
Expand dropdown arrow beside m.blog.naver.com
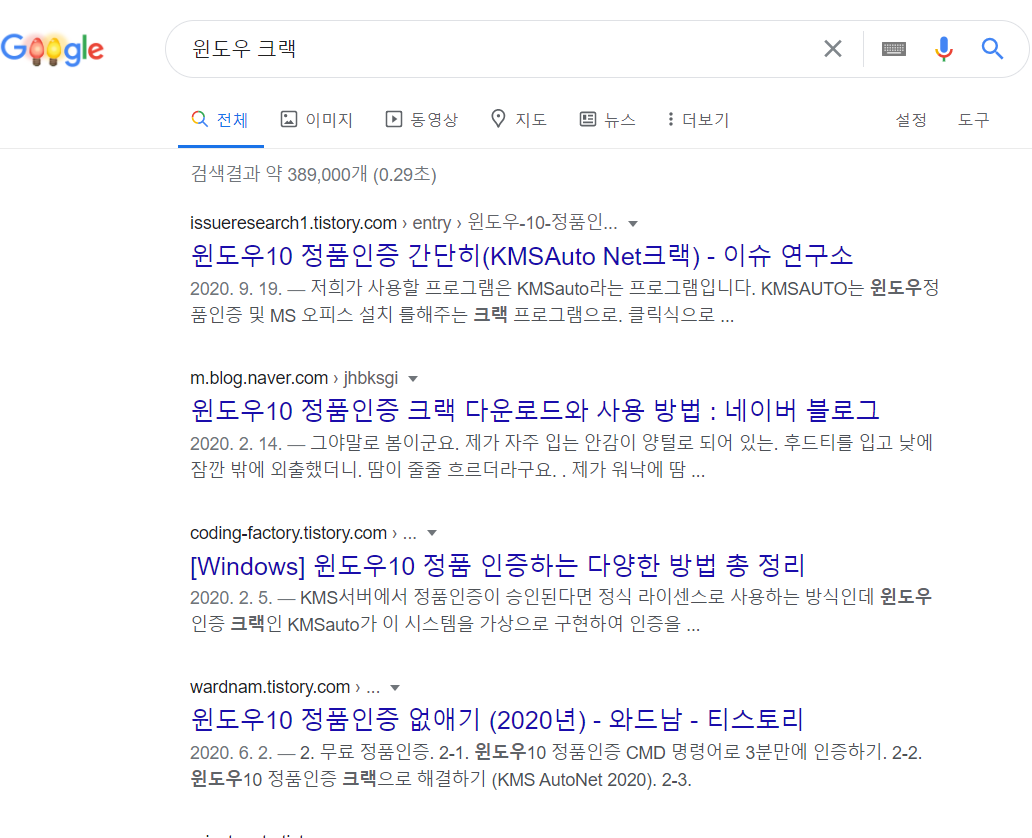(413, 379)
